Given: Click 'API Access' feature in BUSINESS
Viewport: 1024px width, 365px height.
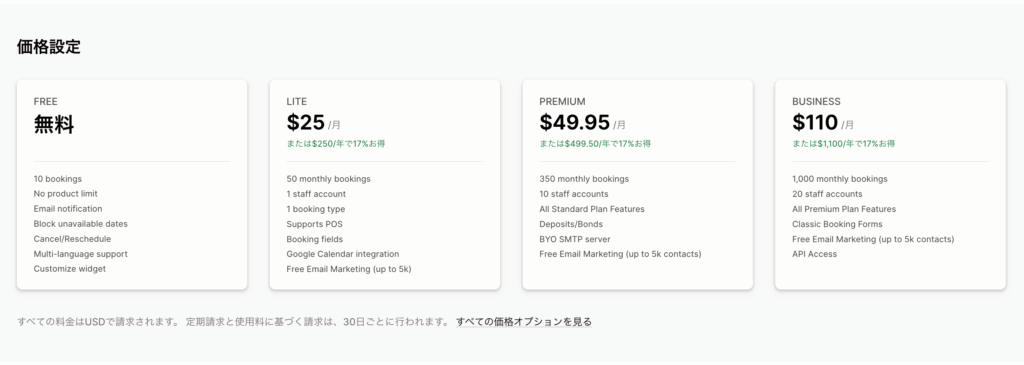Looking at the screenshot, I should (x=814, y=254).
